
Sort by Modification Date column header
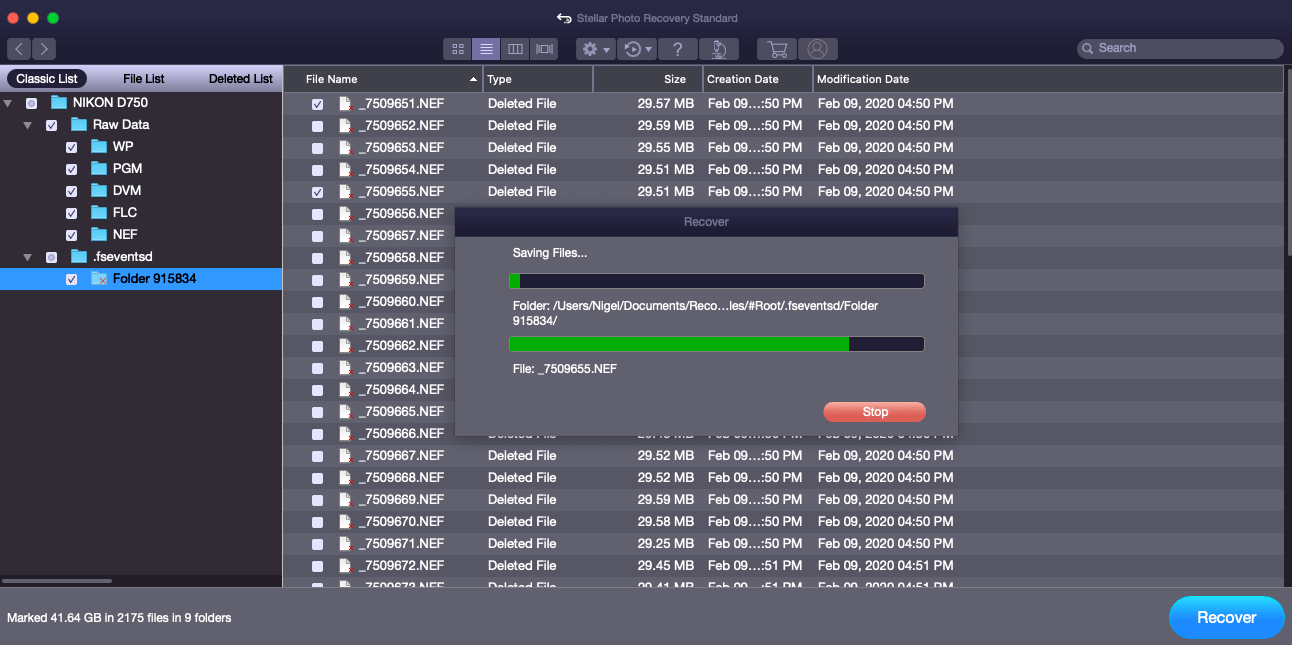point(1046,79)
